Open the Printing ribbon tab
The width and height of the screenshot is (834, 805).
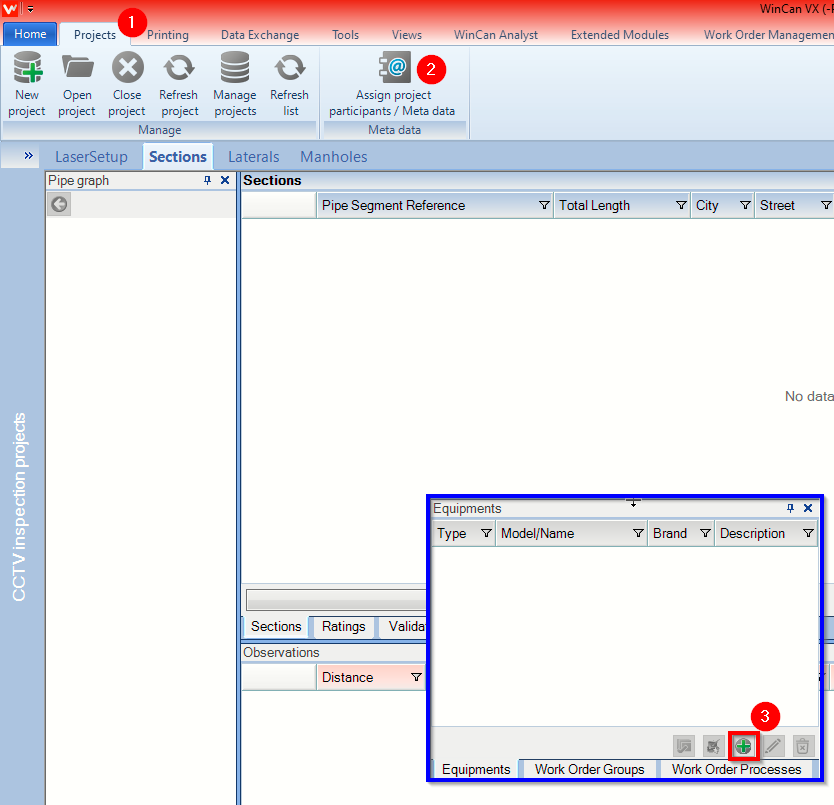(168, 35)
